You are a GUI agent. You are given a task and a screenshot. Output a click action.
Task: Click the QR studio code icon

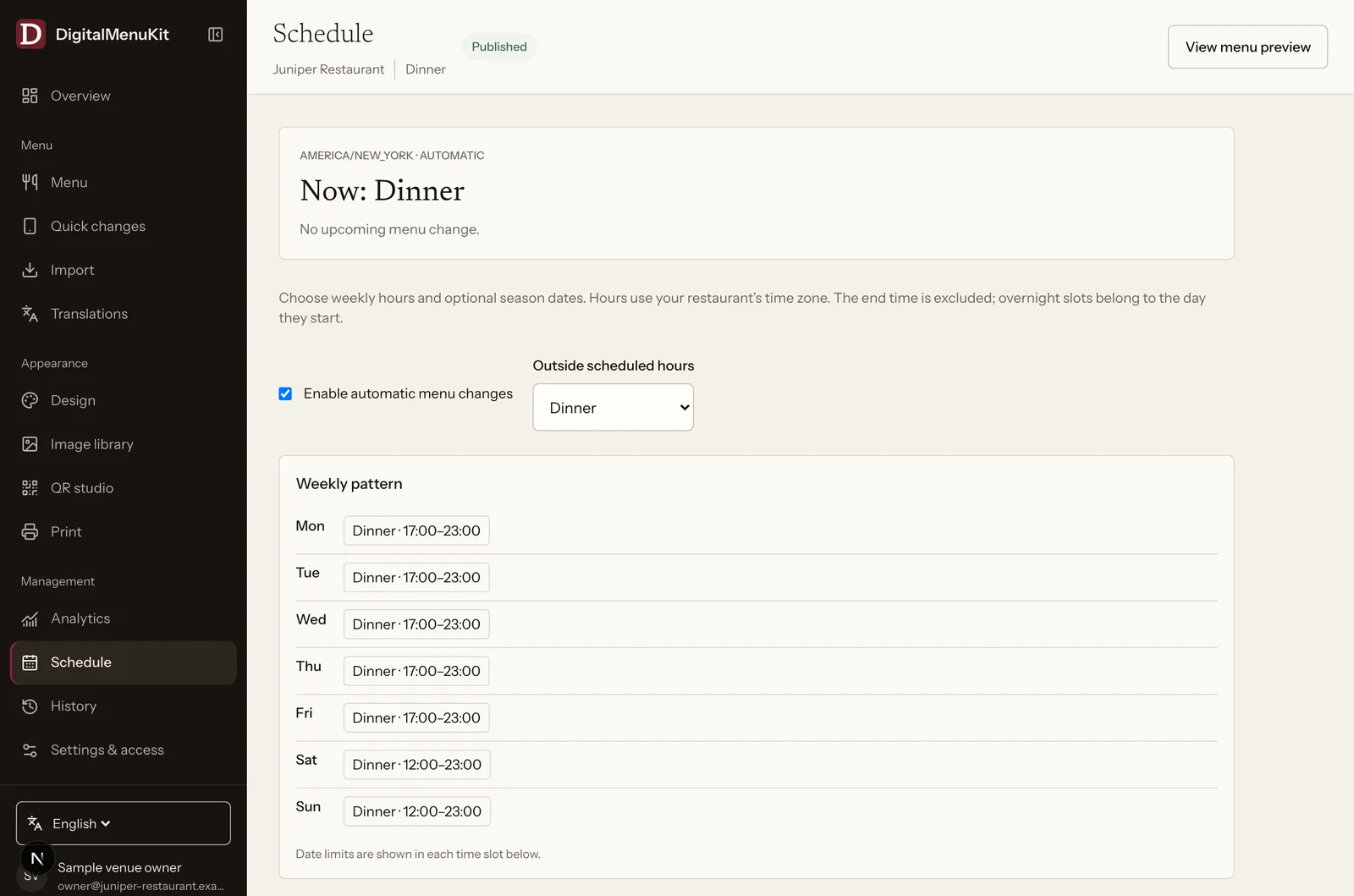click(30, 488)
